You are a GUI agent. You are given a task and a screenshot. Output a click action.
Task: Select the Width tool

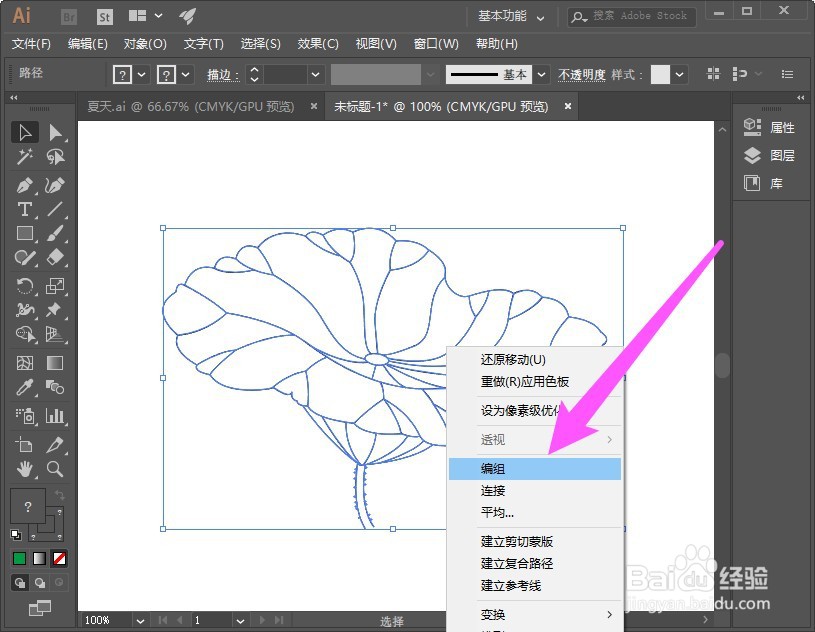24,310
